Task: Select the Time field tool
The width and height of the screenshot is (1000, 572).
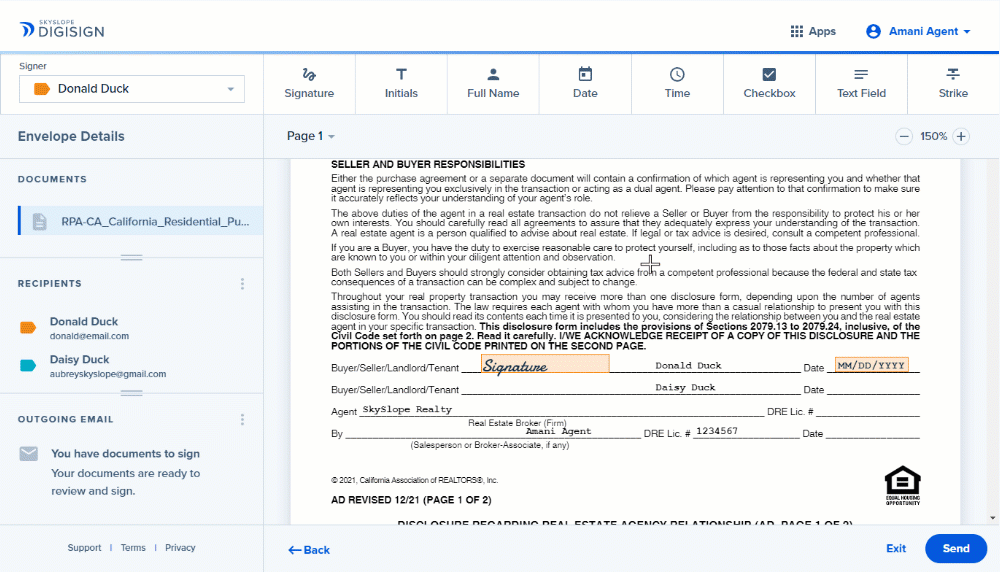Action: [x=677, y=84]
